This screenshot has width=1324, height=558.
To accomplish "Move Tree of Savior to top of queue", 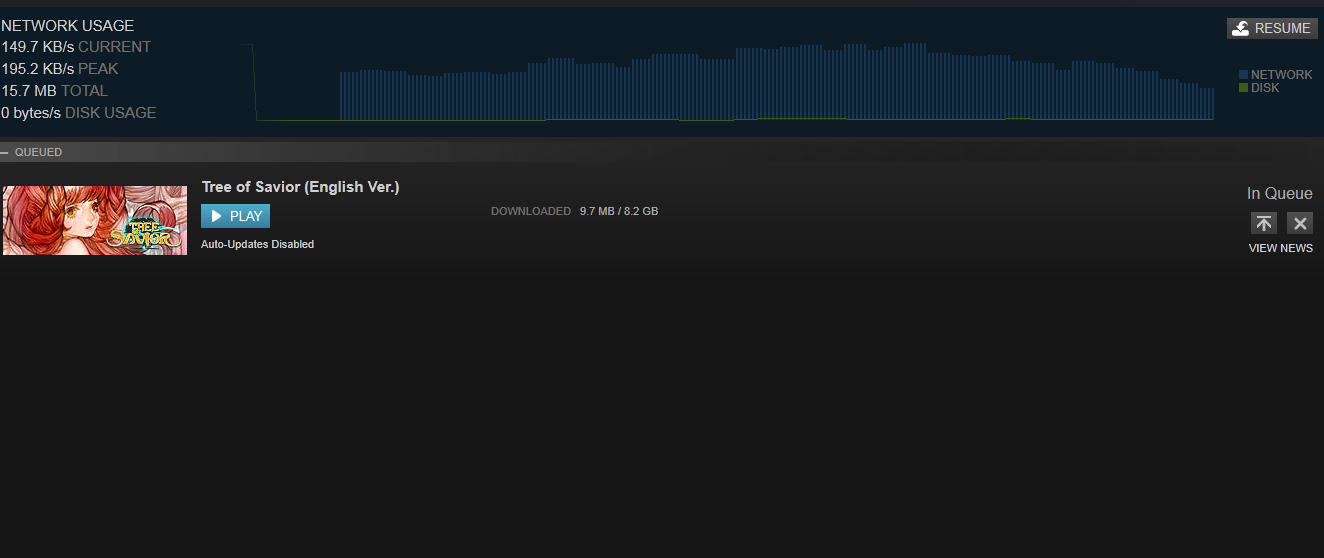I will pos(1264,223).
